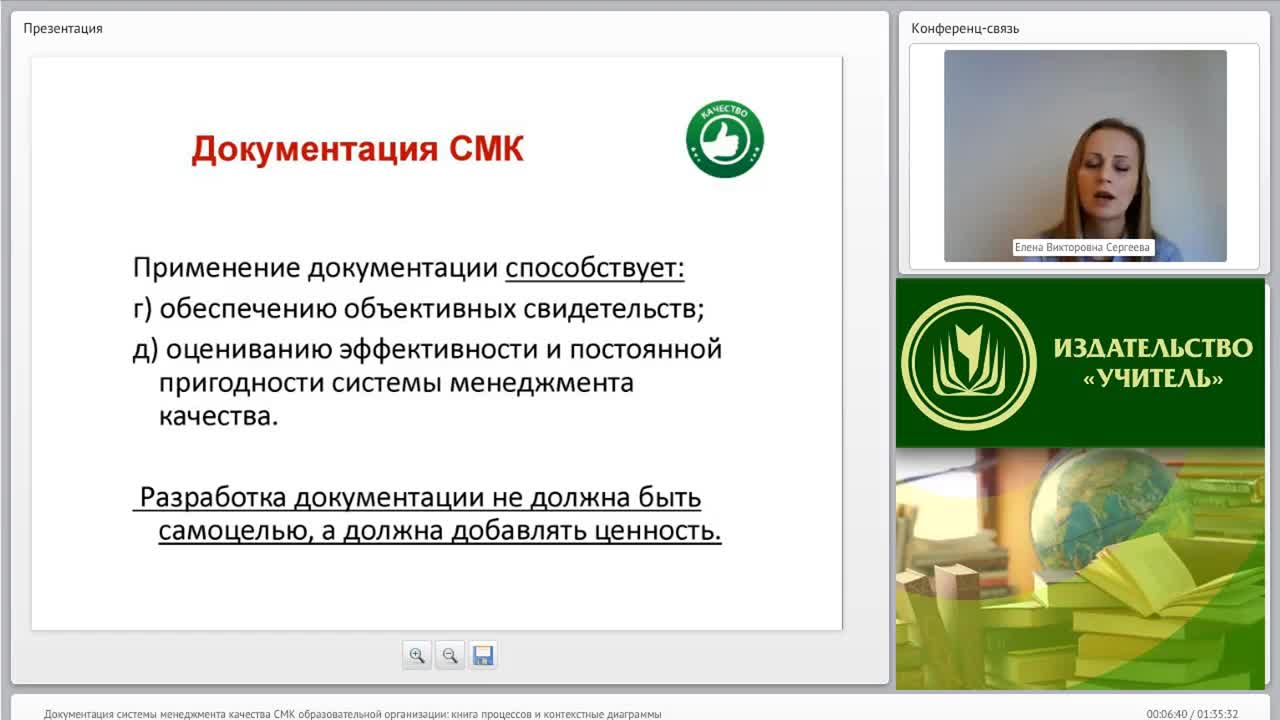Select the Конференц-связь panel header
This screenshot has height=720, width=1280.
point(965,28)
